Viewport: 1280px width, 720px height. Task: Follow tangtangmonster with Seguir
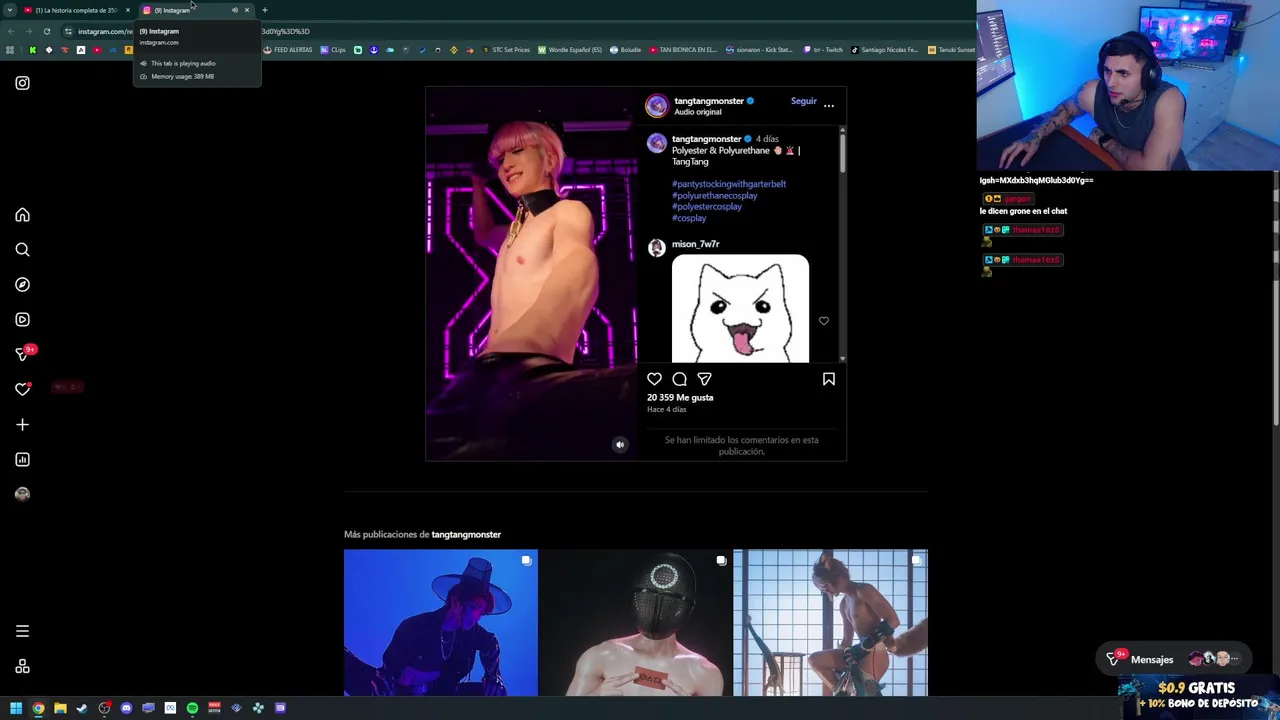(x=803, y=101)
